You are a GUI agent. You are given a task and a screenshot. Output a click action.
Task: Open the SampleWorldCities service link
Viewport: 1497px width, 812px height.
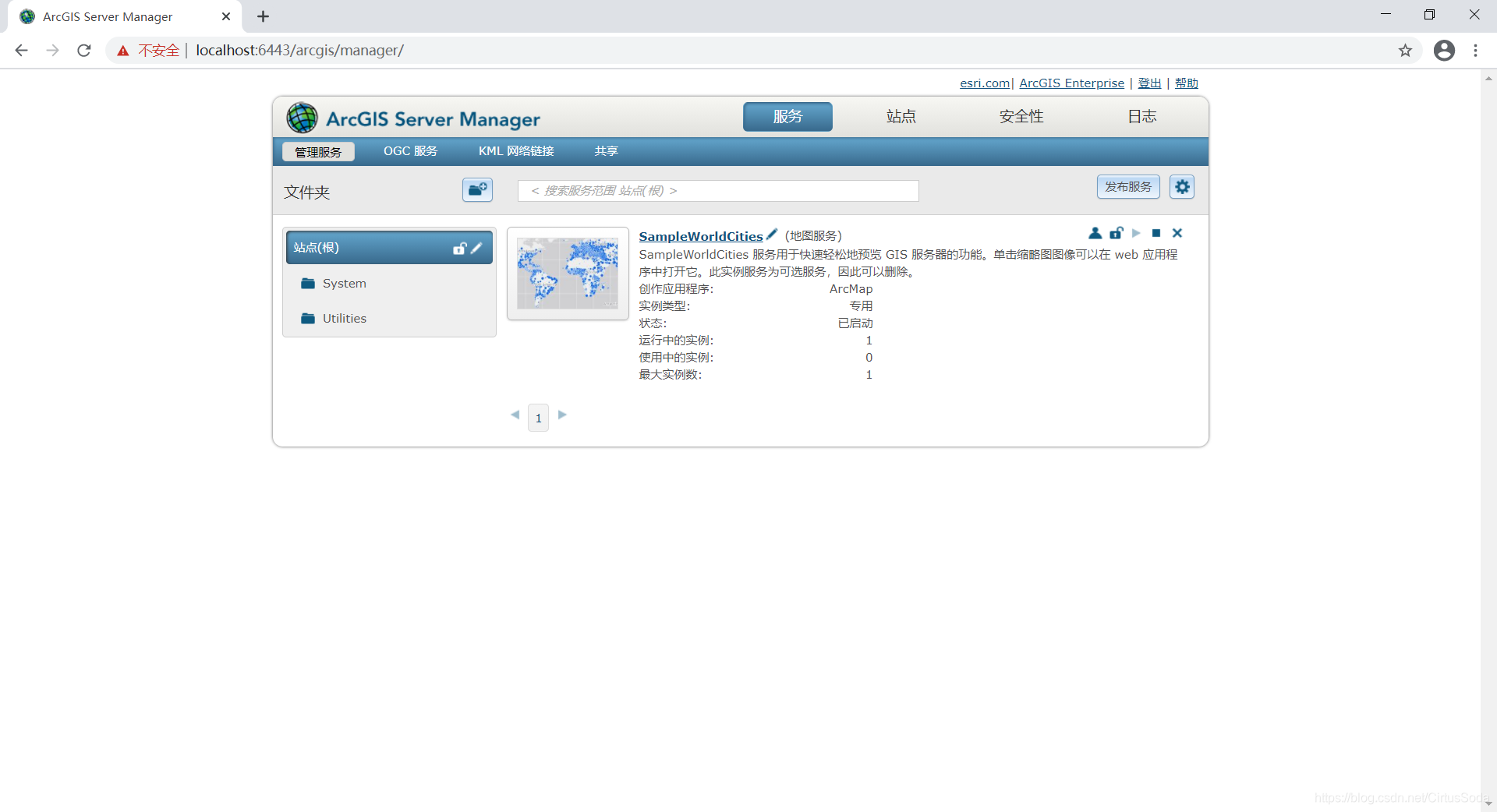coord(701,236)
